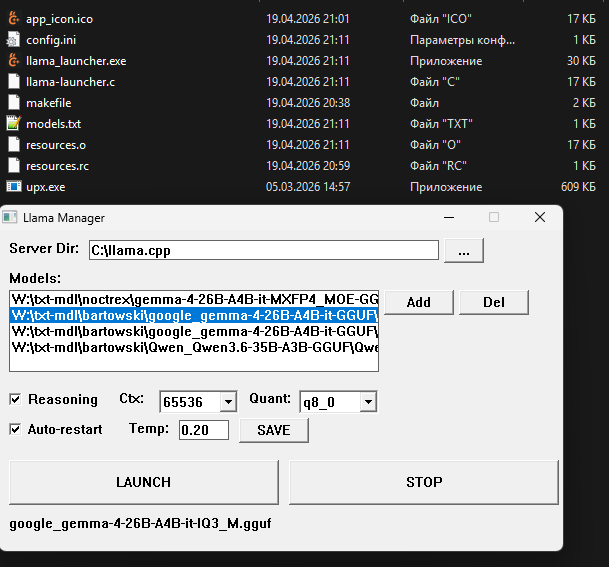Select the Qwen_Qwen3.6-35B-A3B-GGUF model entry
The width and height of the screenshot is (609, 567).
[x=194, y=347]
